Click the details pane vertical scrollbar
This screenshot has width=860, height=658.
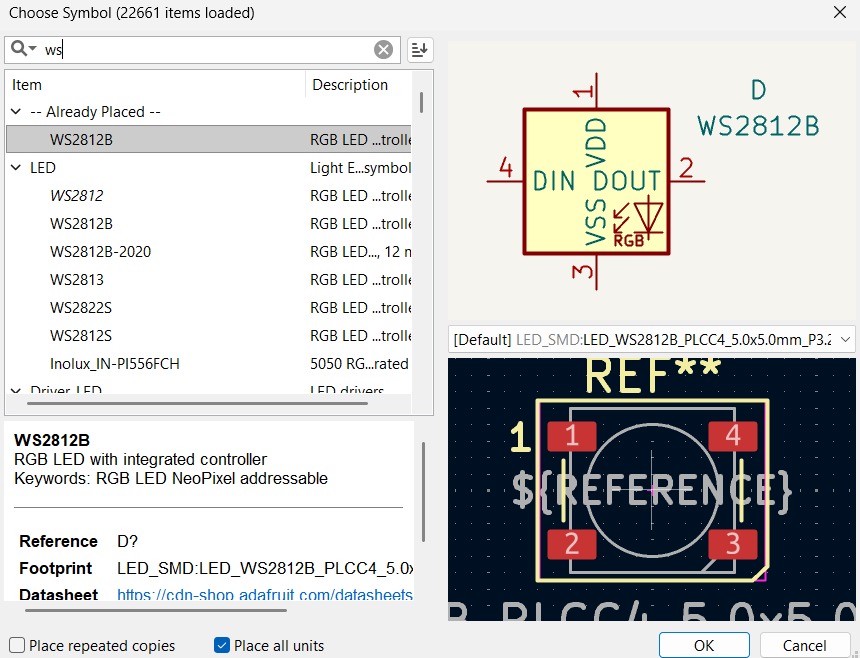423,492
